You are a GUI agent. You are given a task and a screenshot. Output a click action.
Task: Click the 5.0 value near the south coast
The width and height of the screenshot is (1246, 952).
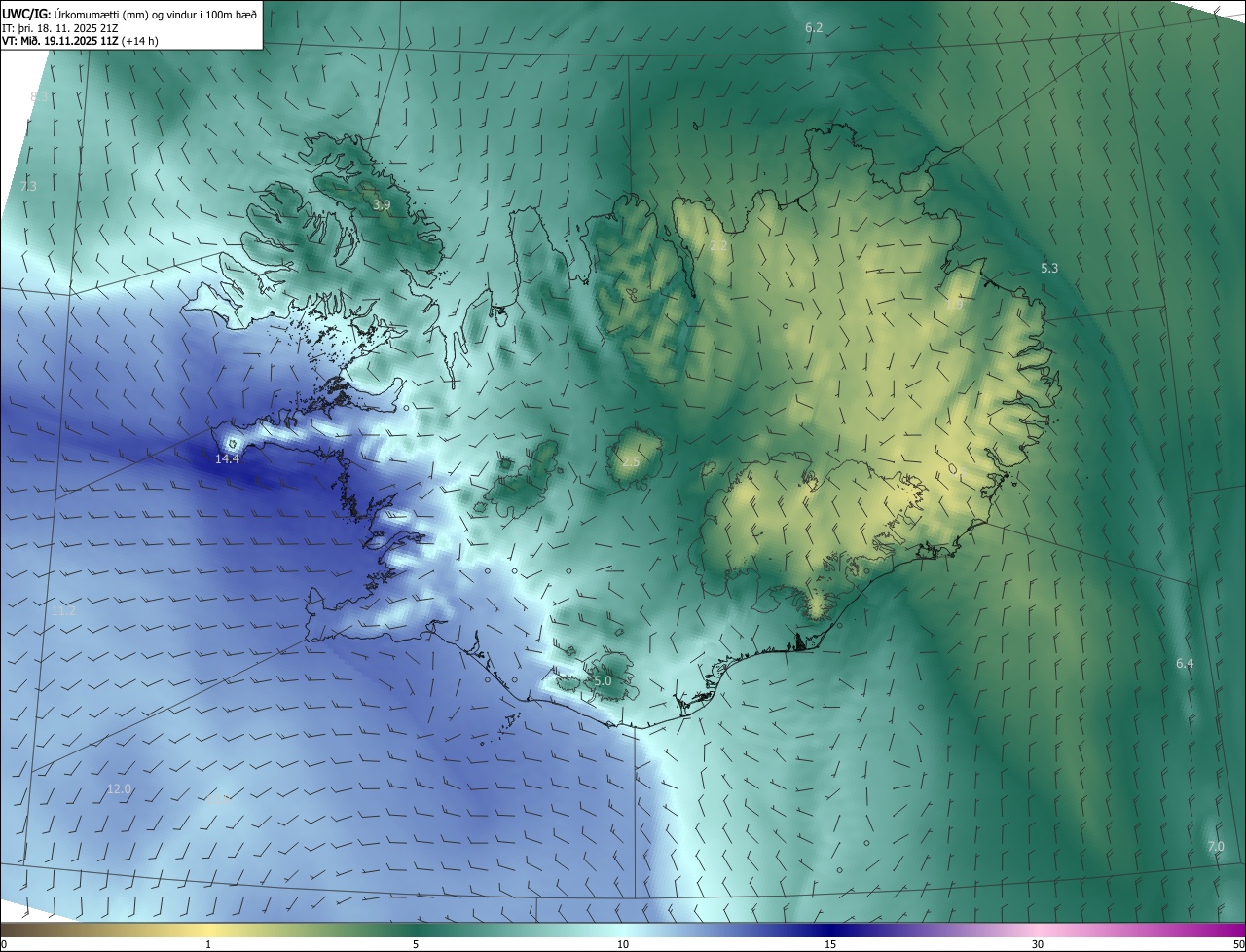tap(603, 681)
